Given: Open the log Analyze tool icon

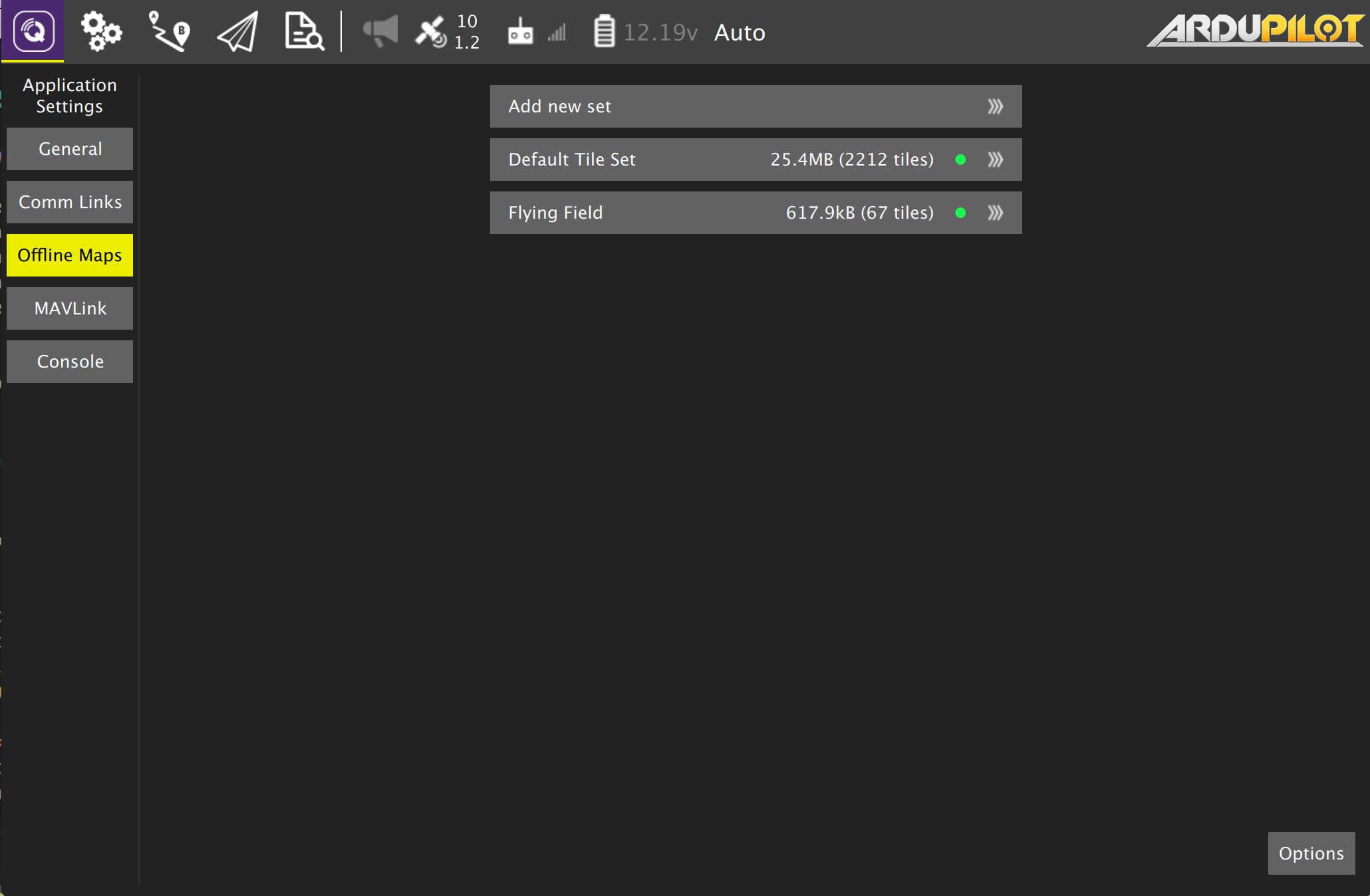Looking at the screenshot, I should click(304, 31).
